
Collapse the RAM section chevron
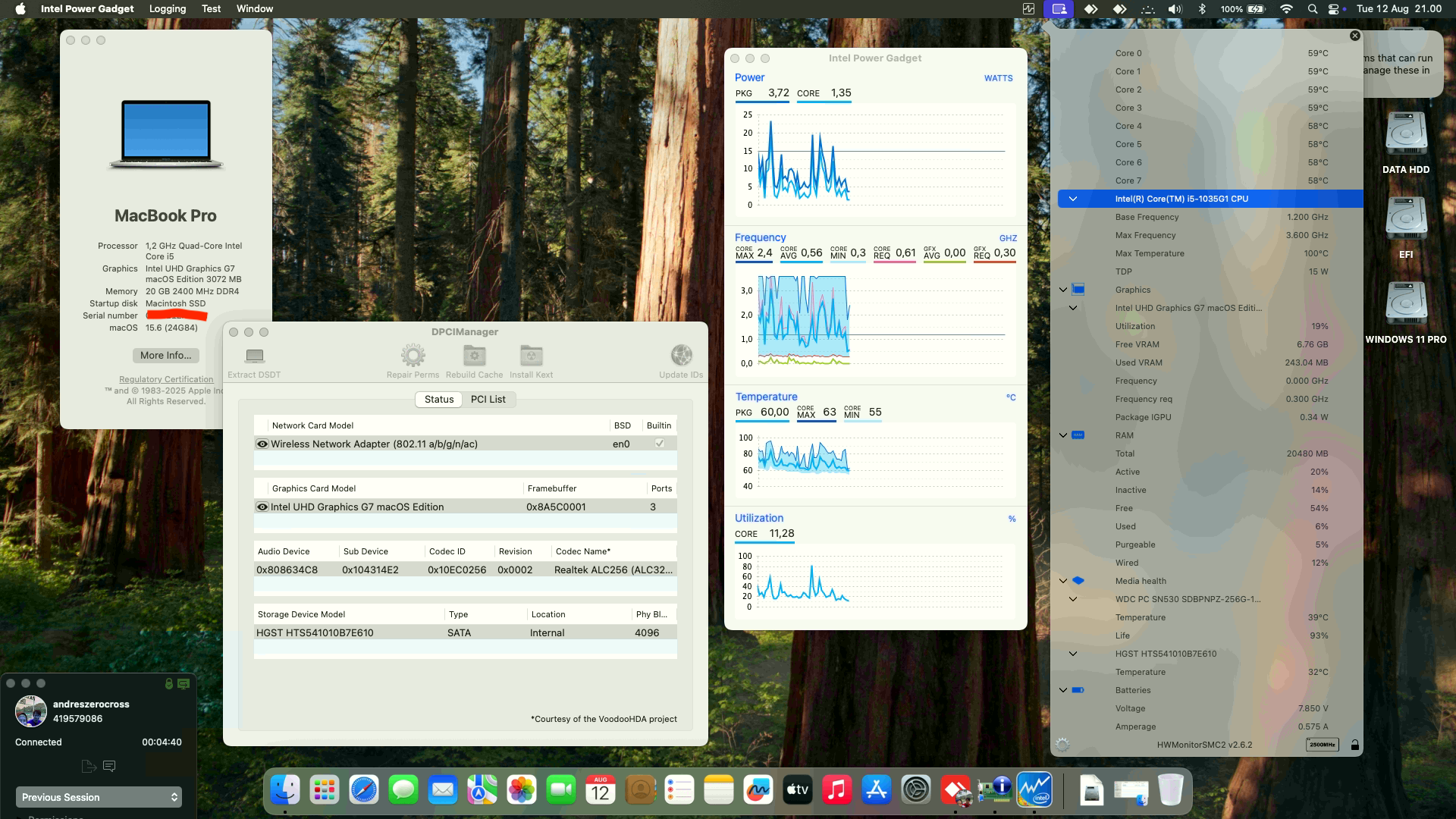click(1063, 435)
